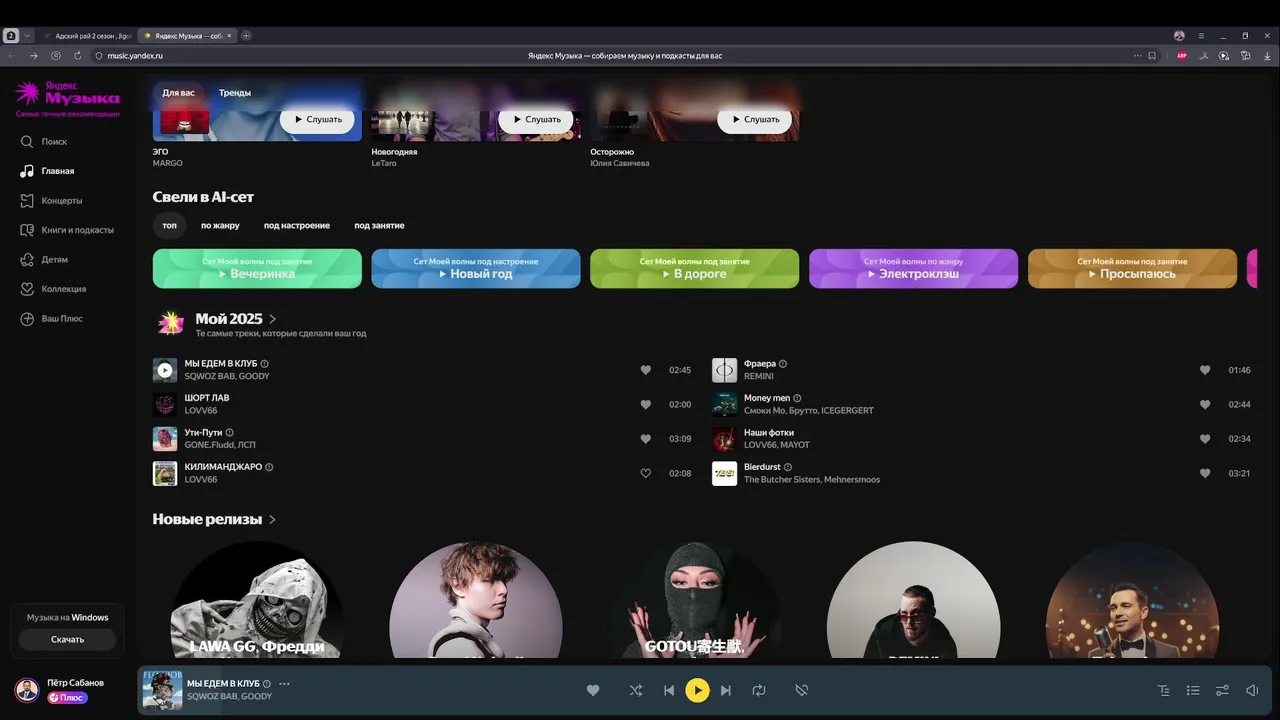The height and width of the screenshot is (720, 1280).
Task: Open a new browser tab
Action: pos(247,35)
